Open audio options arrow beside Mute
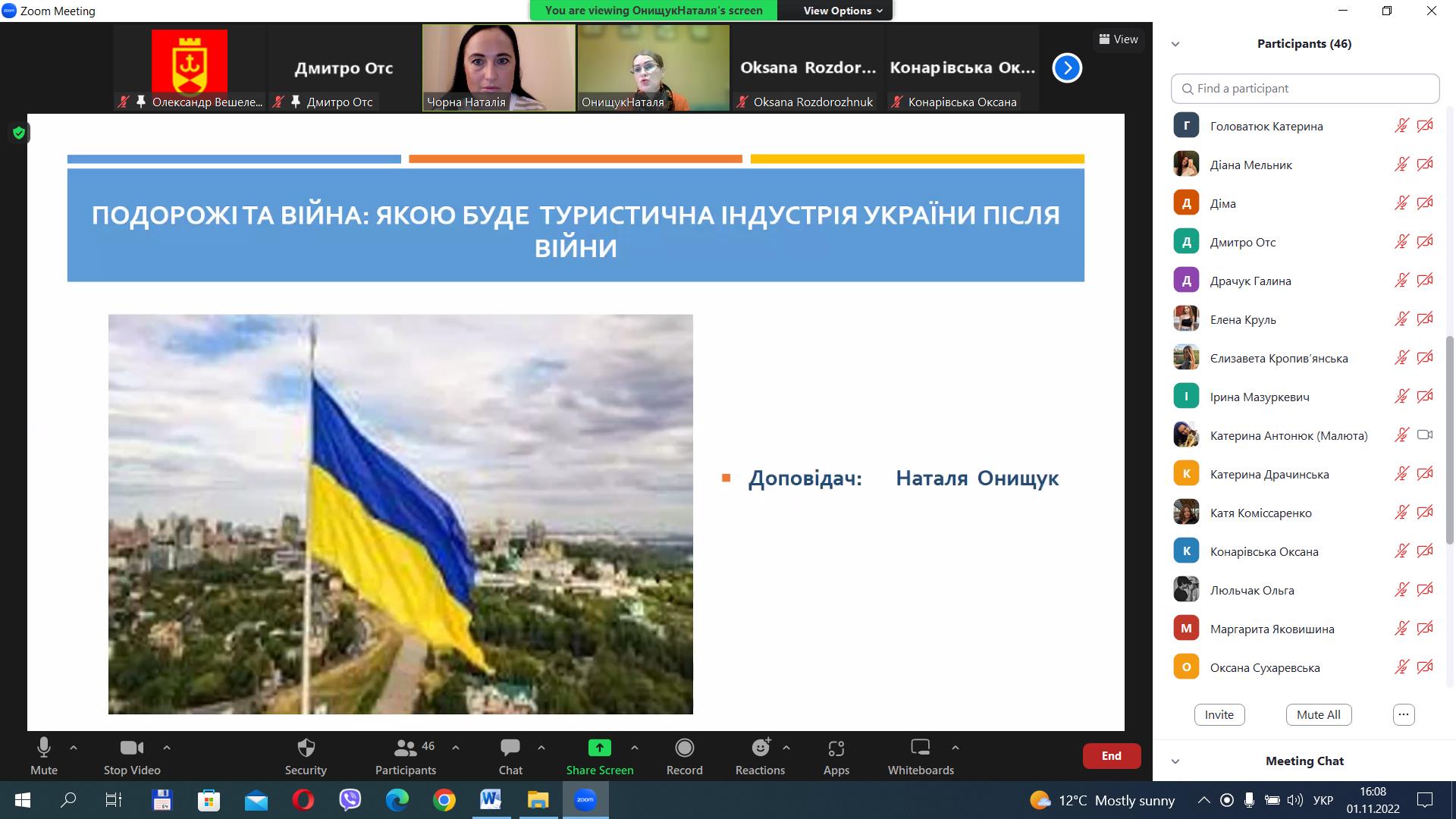The image size is (1456, 819). pos(74,748)
